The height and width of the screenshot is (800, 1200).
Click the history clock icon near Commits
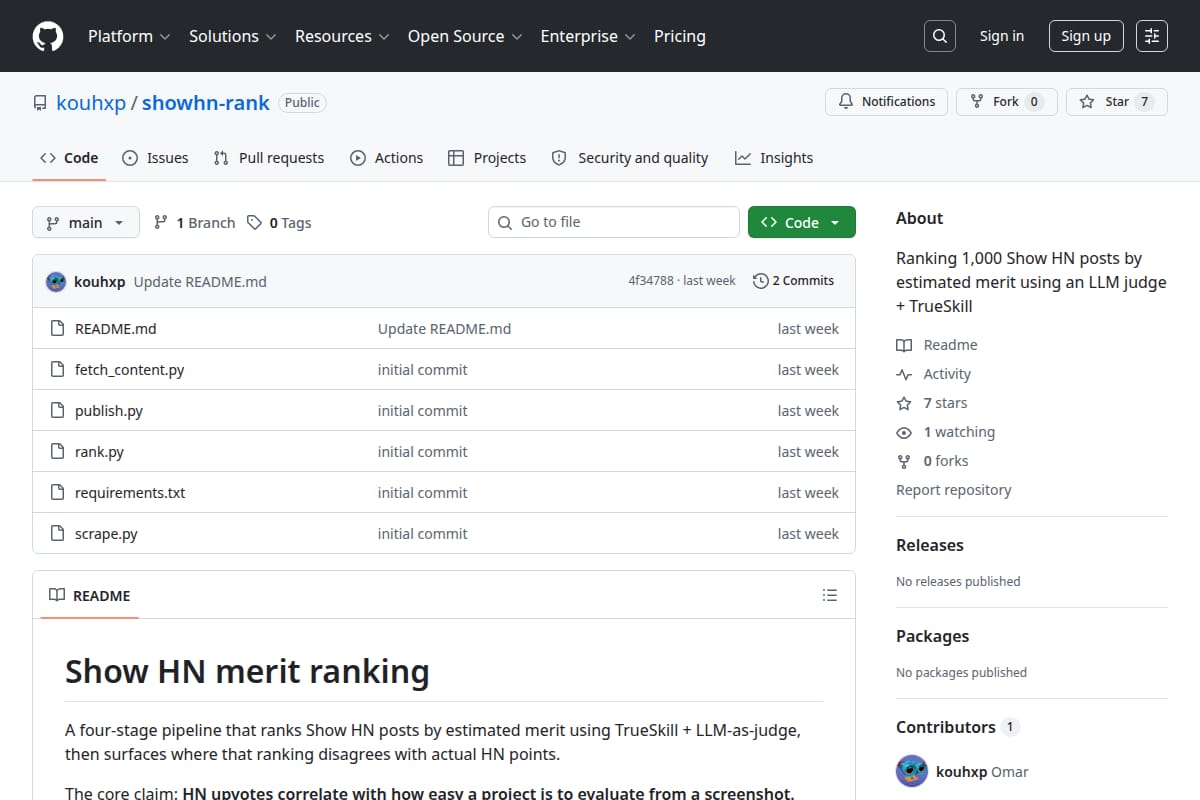tap(760, 281)
